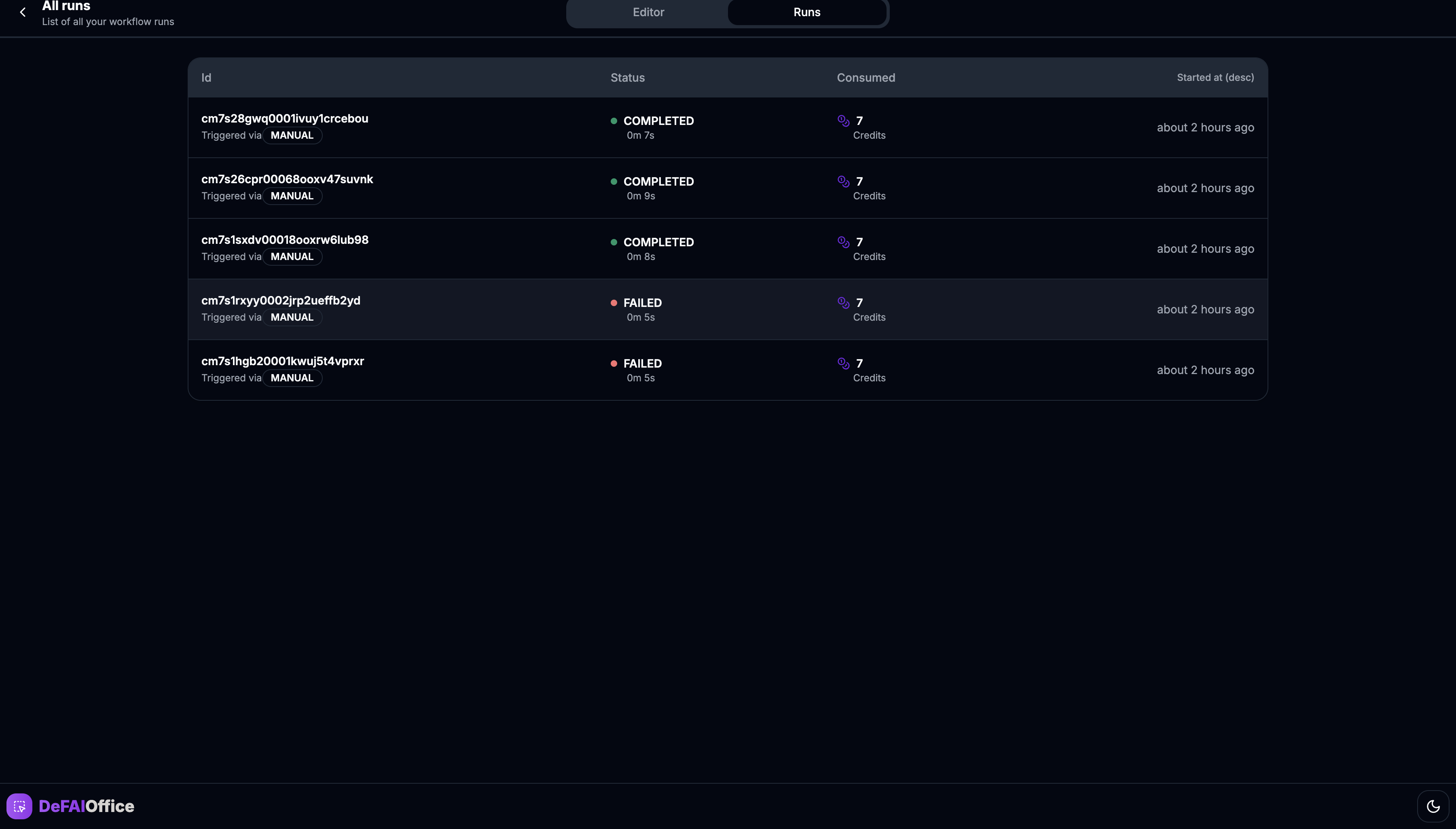Click the red FAILED status dot in last row

[614, 363]
